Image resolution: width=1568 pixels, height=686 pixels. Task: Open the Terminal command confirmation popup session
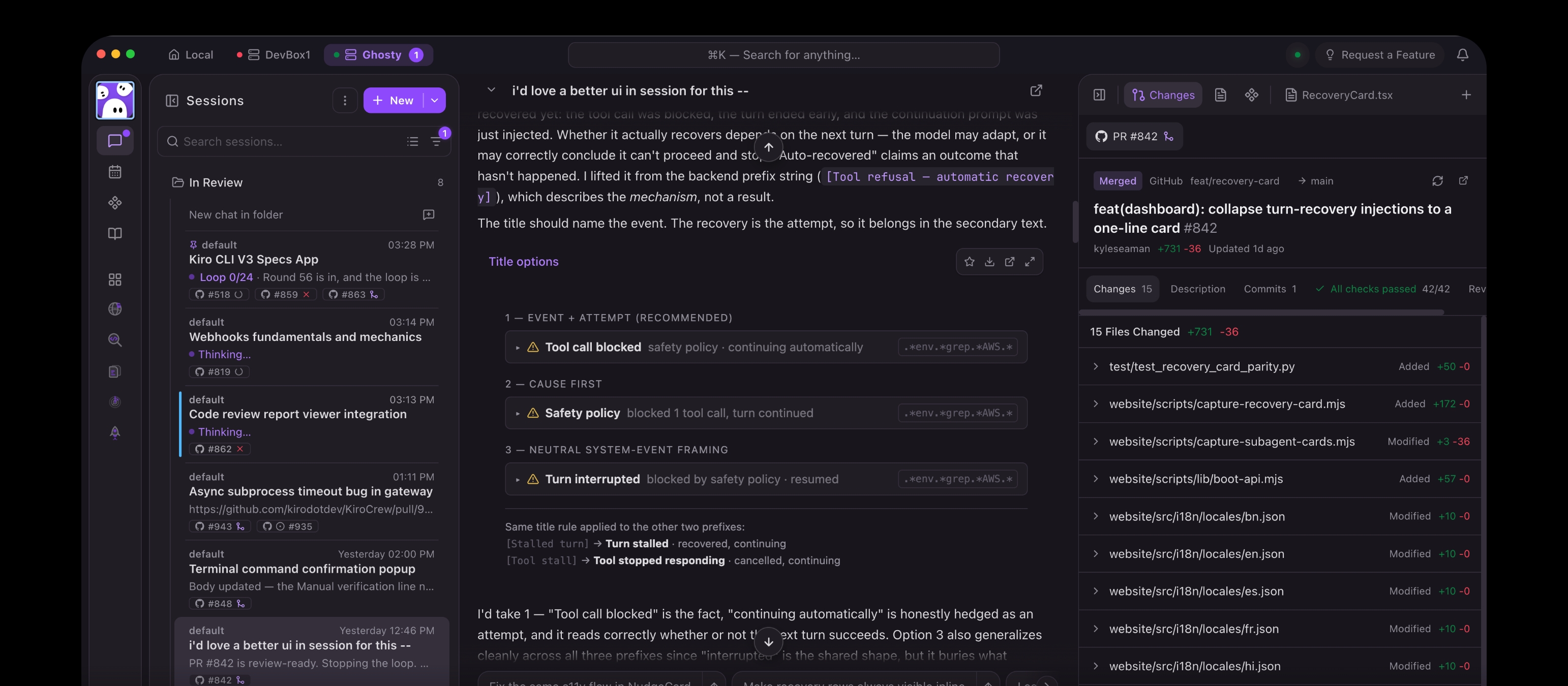(x=311, y=578)
